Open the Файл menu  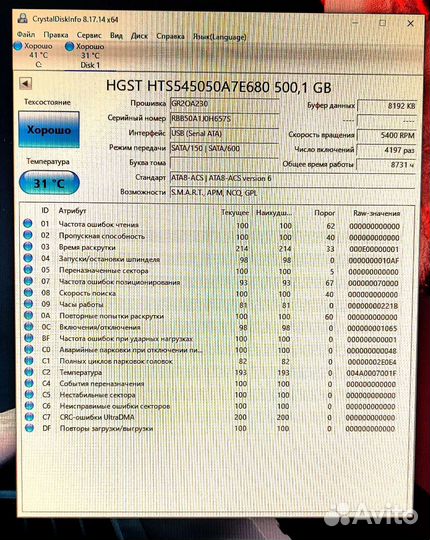26,34
